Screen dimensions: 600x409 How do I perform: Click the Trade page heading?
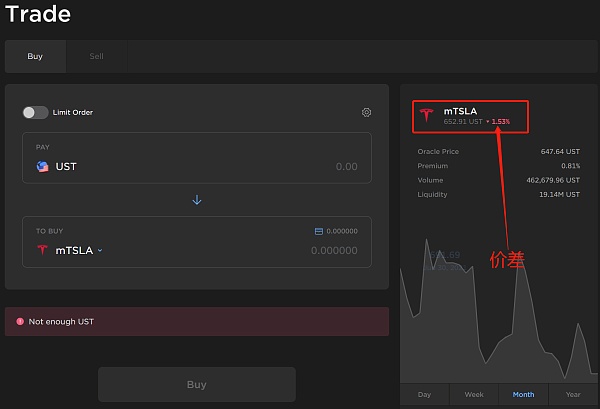[x=38, y=14]
